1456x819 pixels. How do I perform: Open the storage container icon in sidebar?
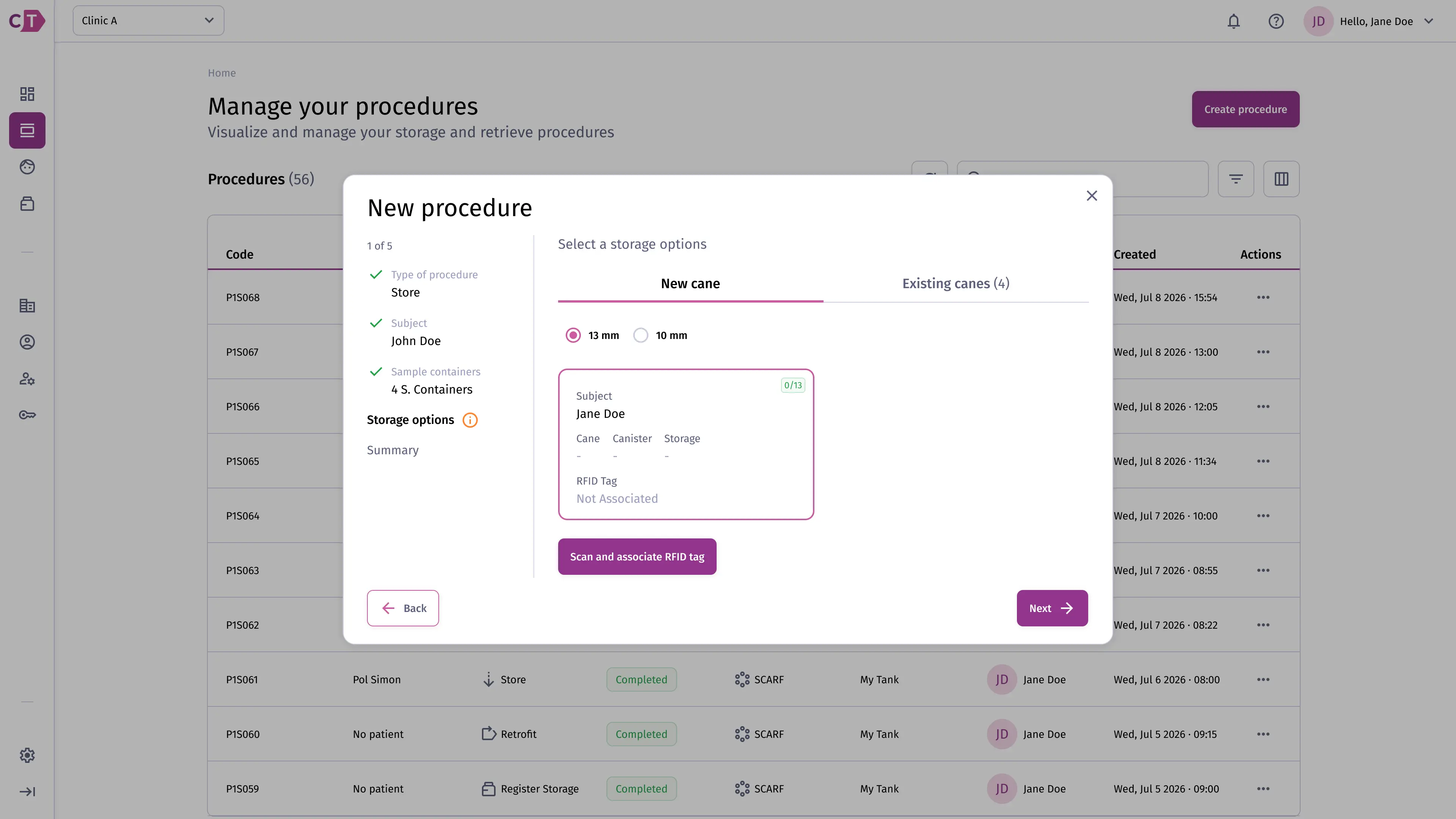coord(27,204)
